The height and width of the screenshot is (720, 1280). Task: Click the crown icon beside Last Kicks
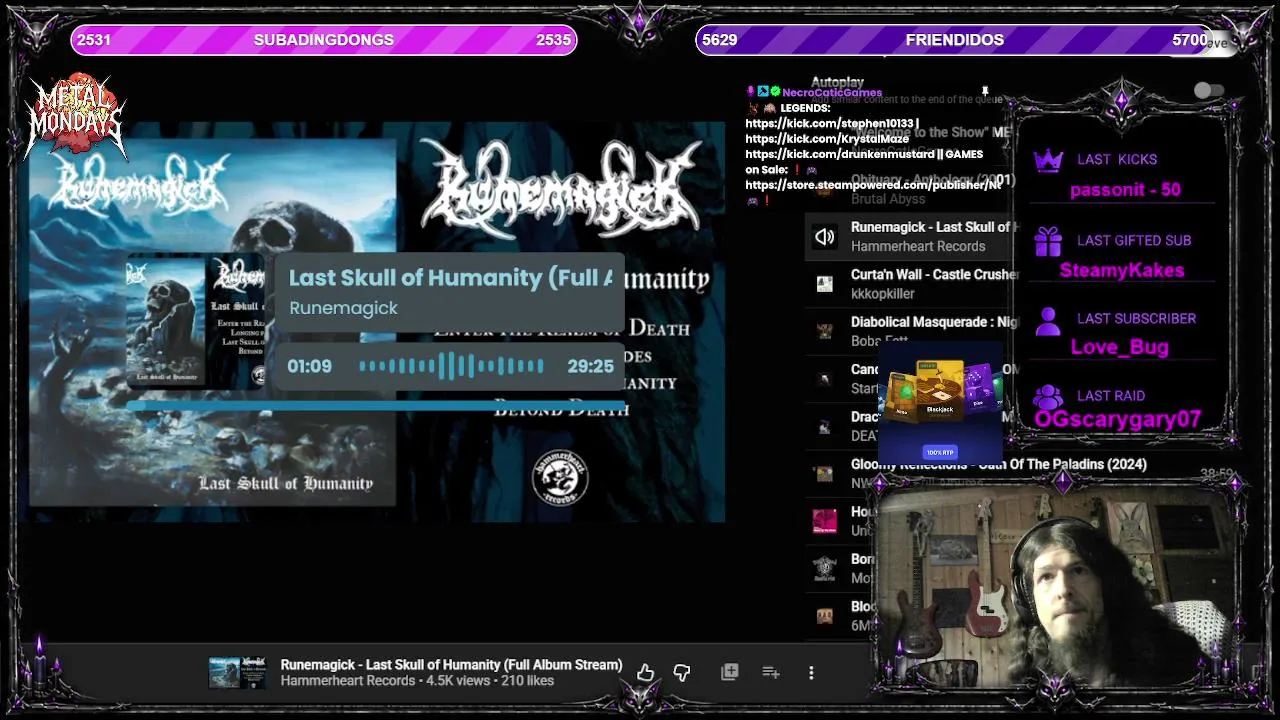pyautogui.click(x=1048, y=160)
